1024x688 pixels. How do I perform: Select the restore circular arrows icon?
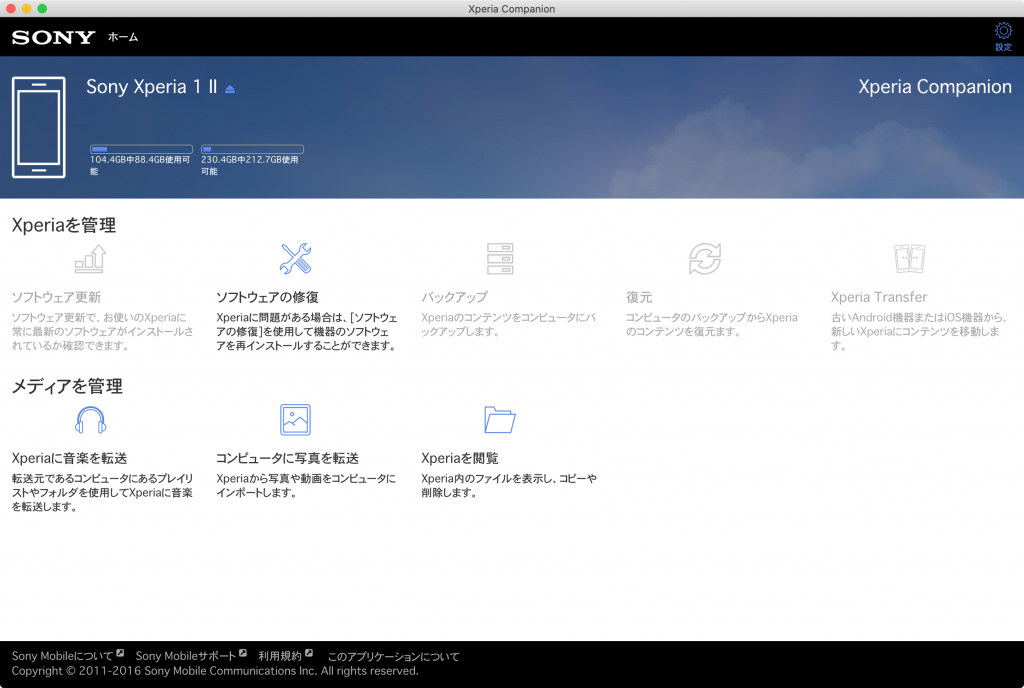point(704,259)
